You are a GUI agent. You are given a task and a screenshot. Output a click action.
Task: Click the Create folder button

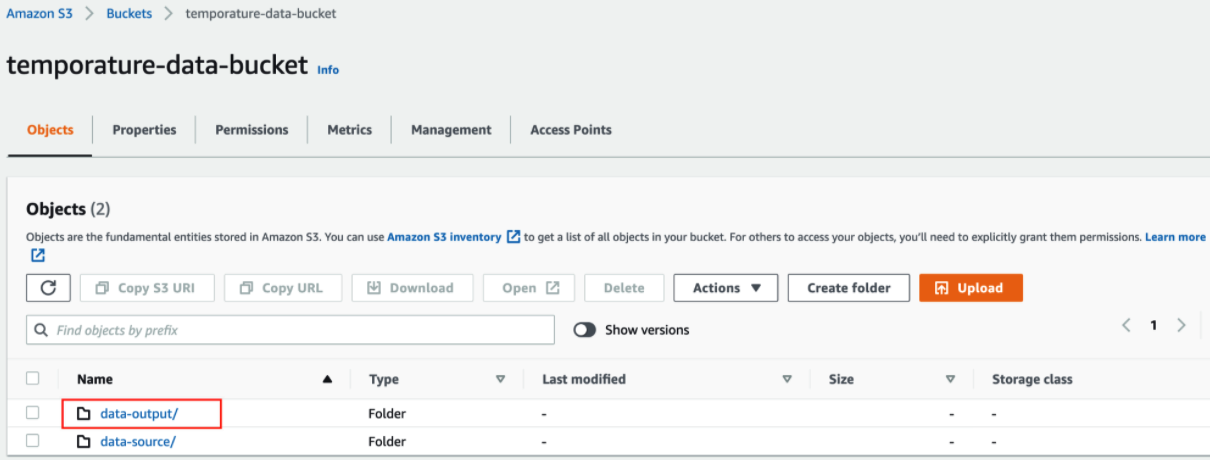849,288
